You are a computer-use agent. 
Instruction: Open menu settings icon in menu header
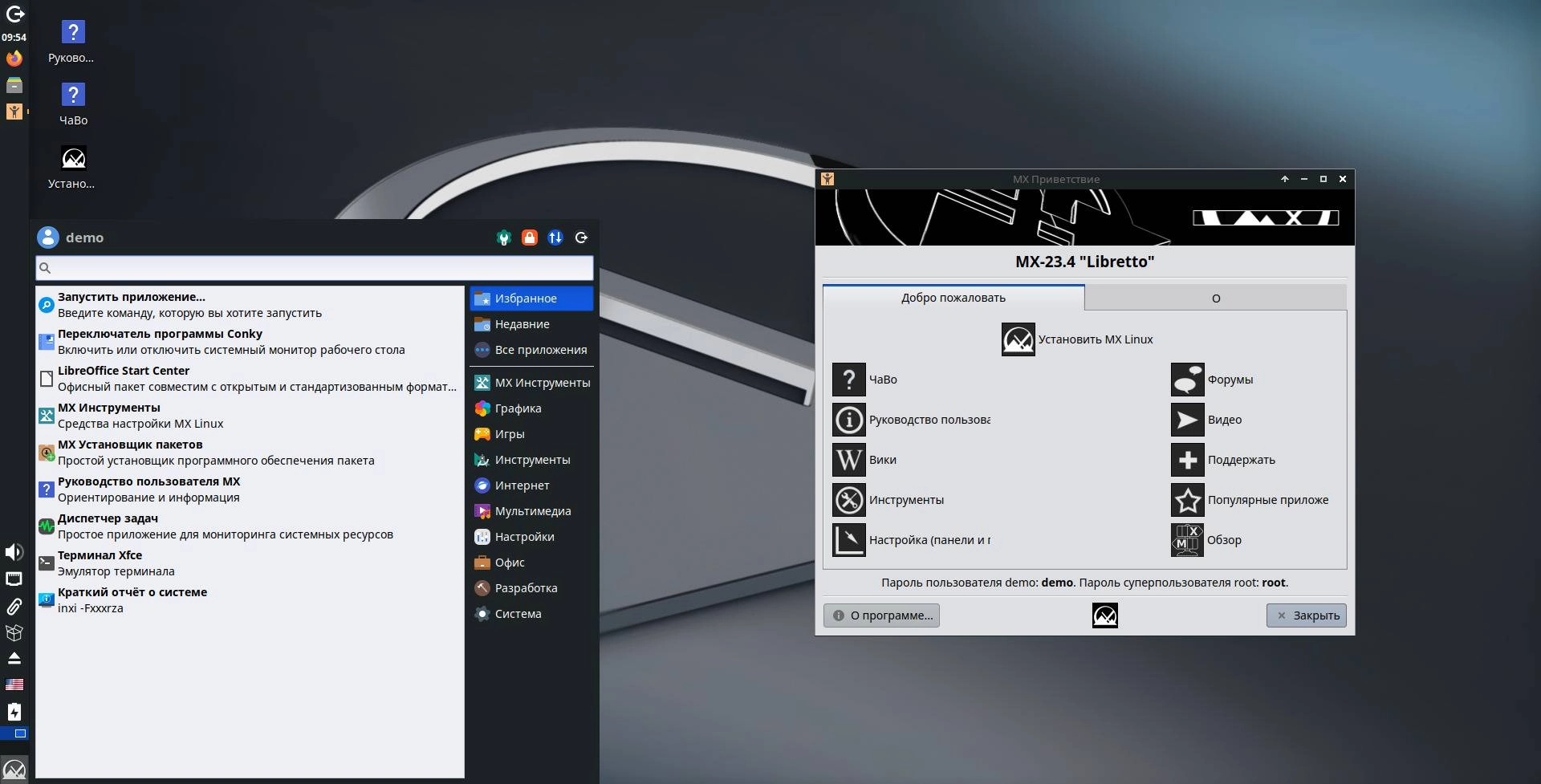coord(504,238)
